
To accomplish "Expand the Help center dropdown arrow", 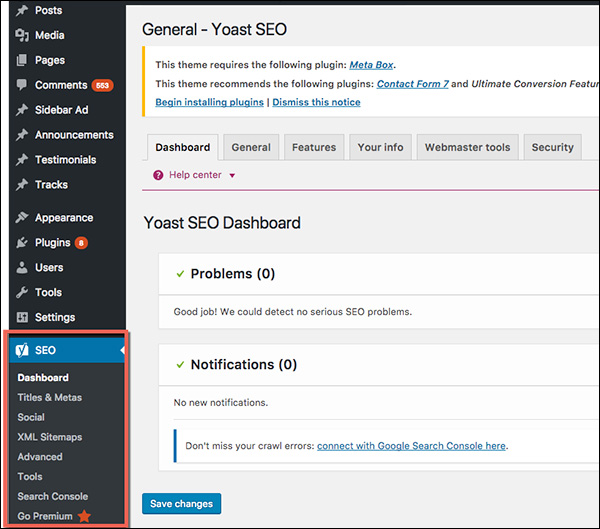I will [232, 176].
